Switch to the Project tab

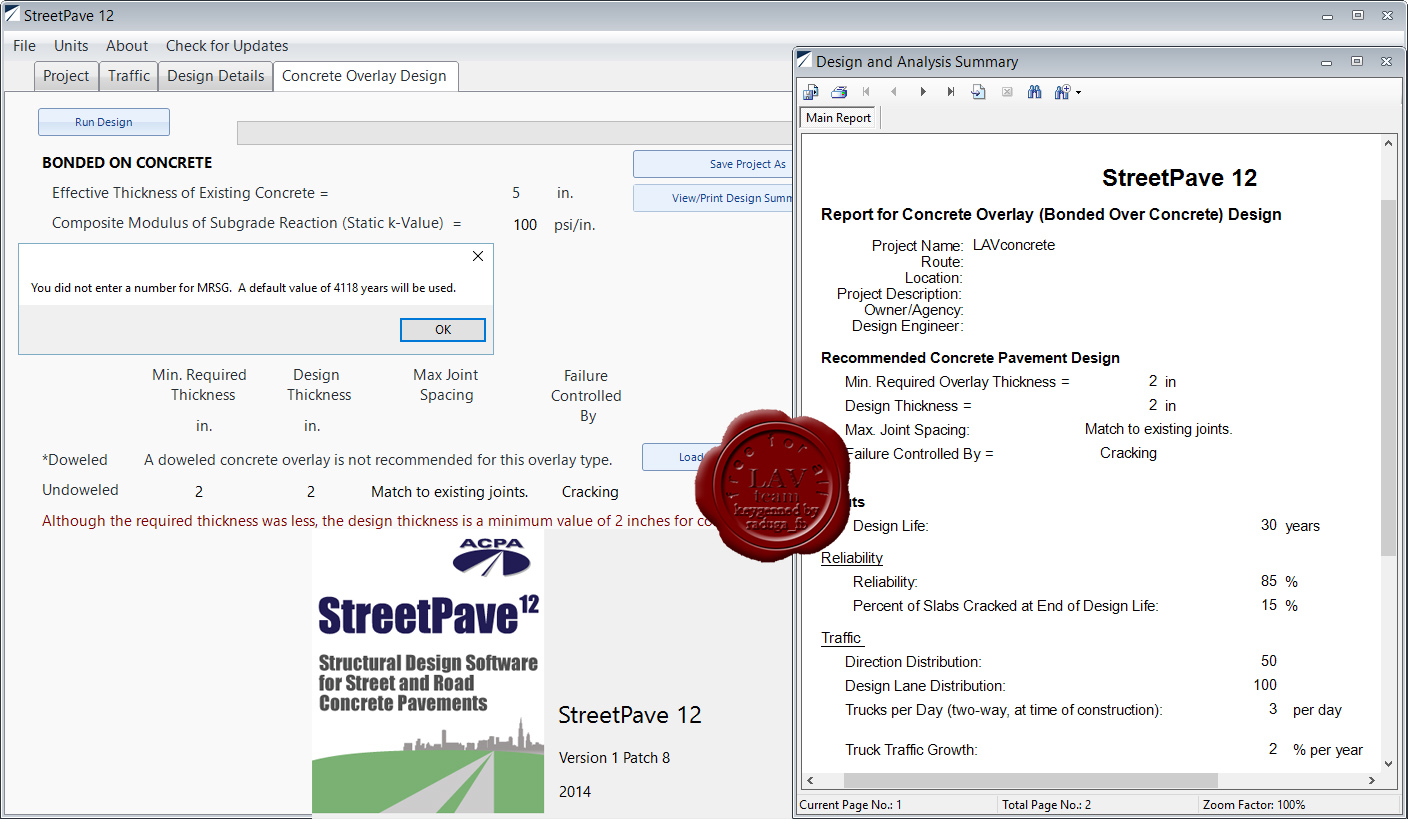click(66, 76)
